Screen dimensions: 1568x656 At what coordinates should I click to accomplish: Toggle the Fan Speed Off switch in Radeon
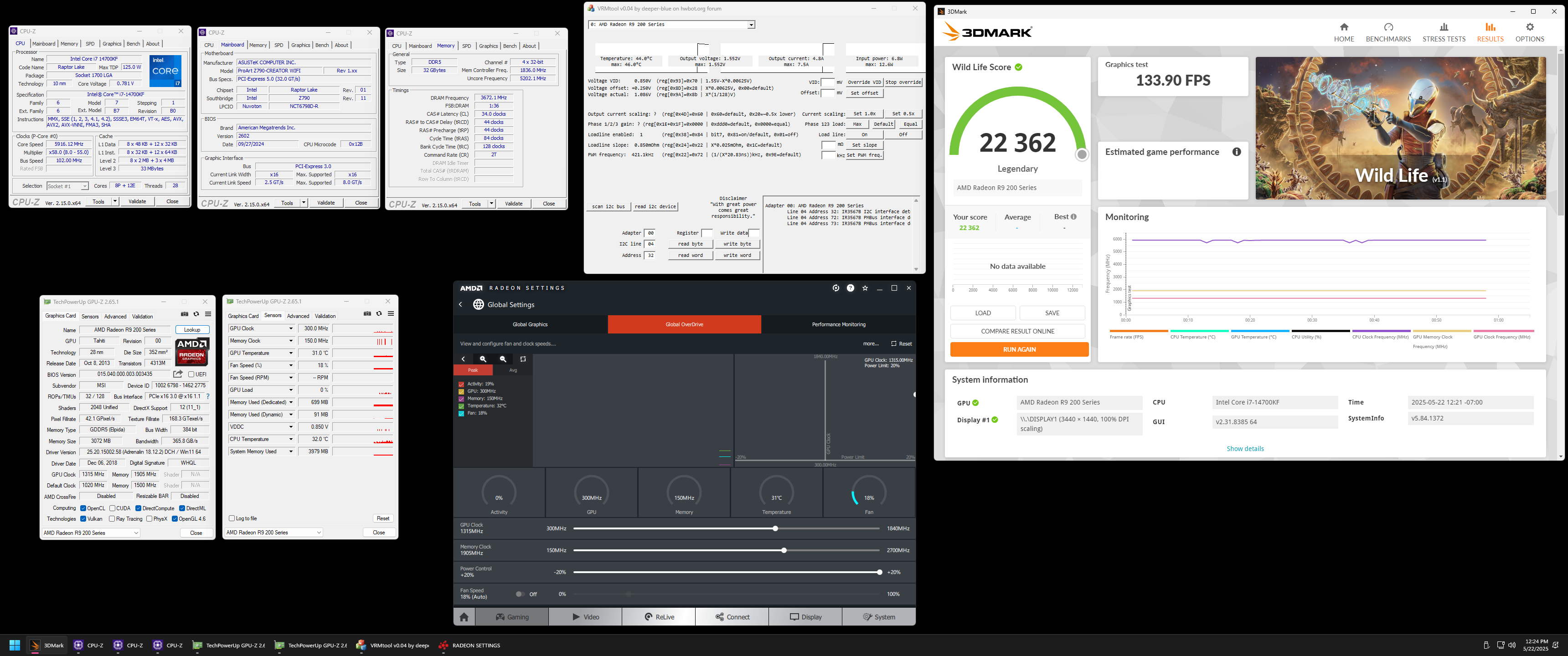point(520,594)
